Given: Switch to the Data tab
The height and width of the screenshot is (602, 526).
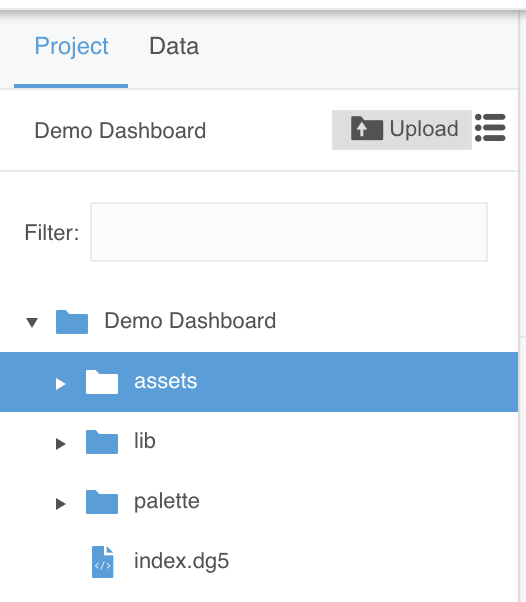Looking at the screenshot, I should point(174,46).
